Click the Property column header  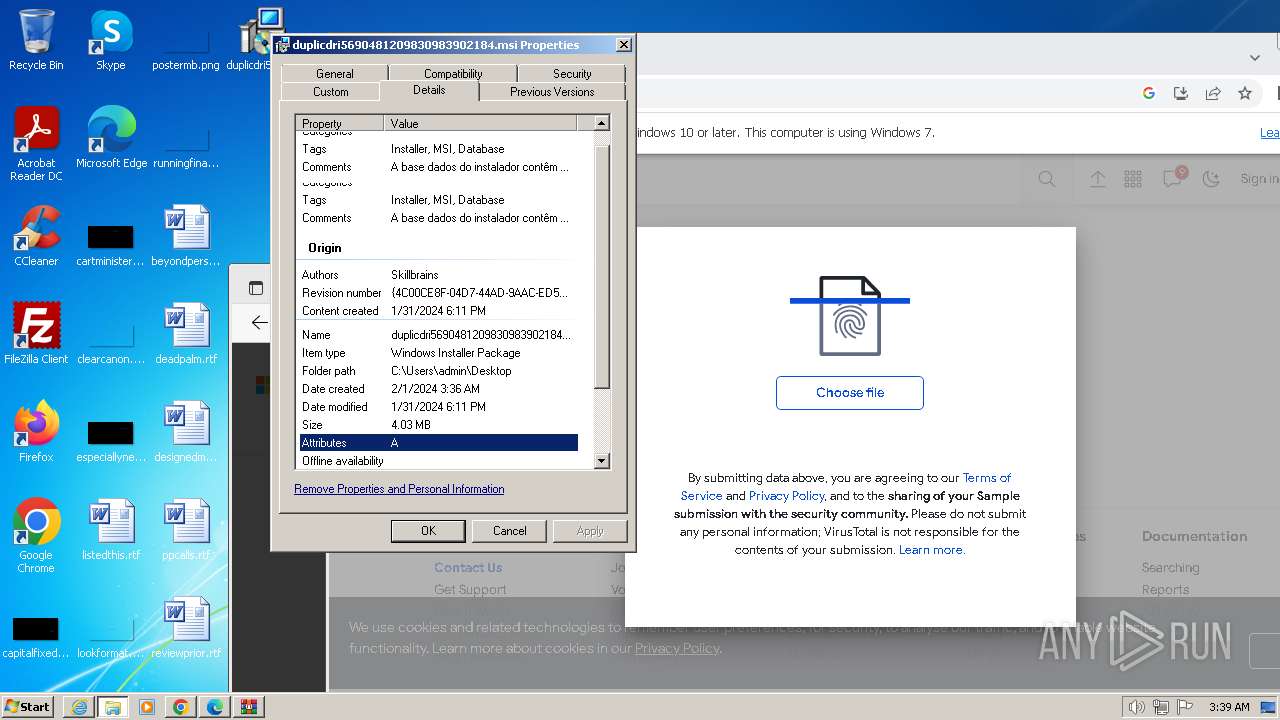(340, 123)
